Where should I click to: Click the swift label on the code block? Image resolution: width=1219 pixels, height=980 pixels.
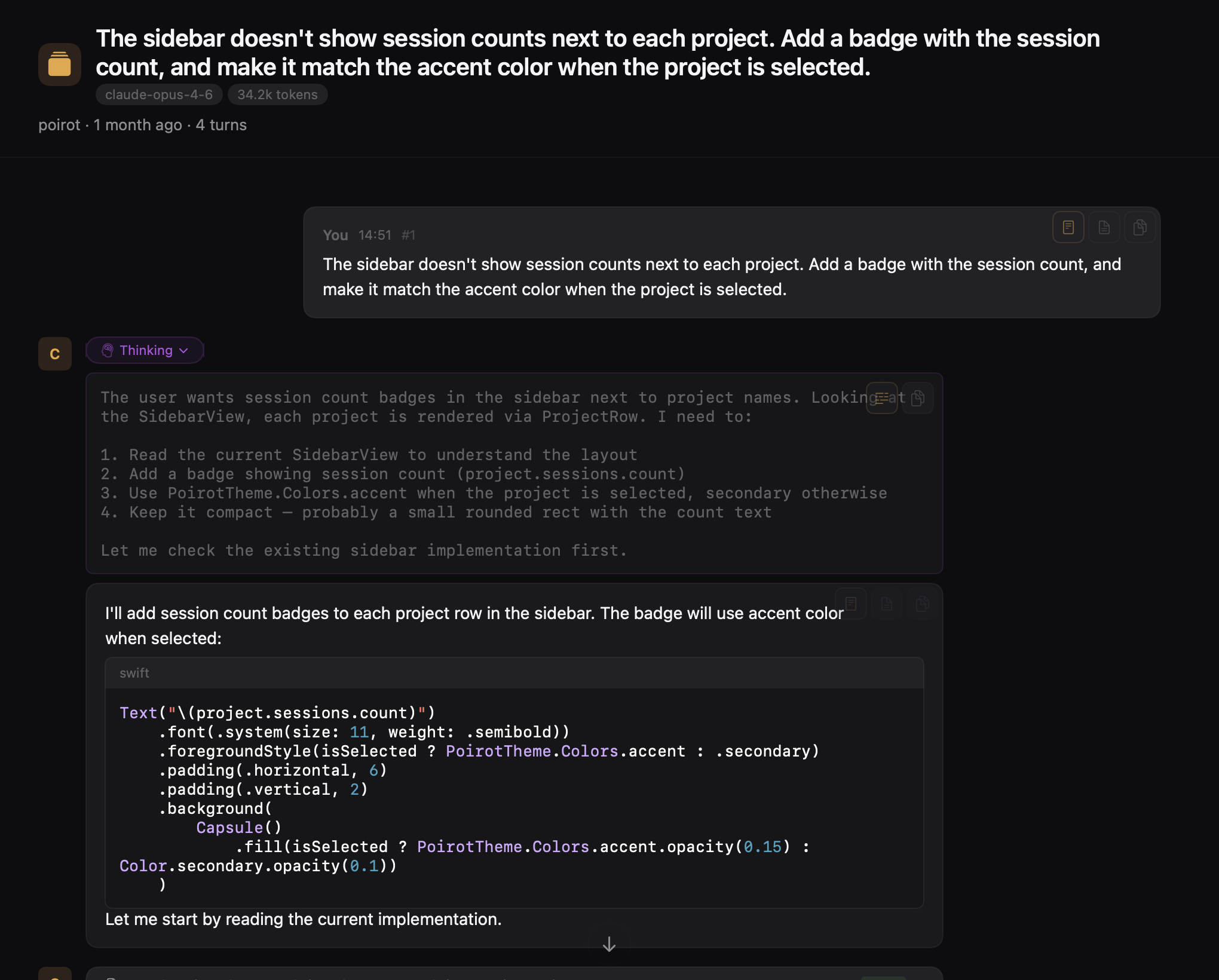(x=134, y=673)
